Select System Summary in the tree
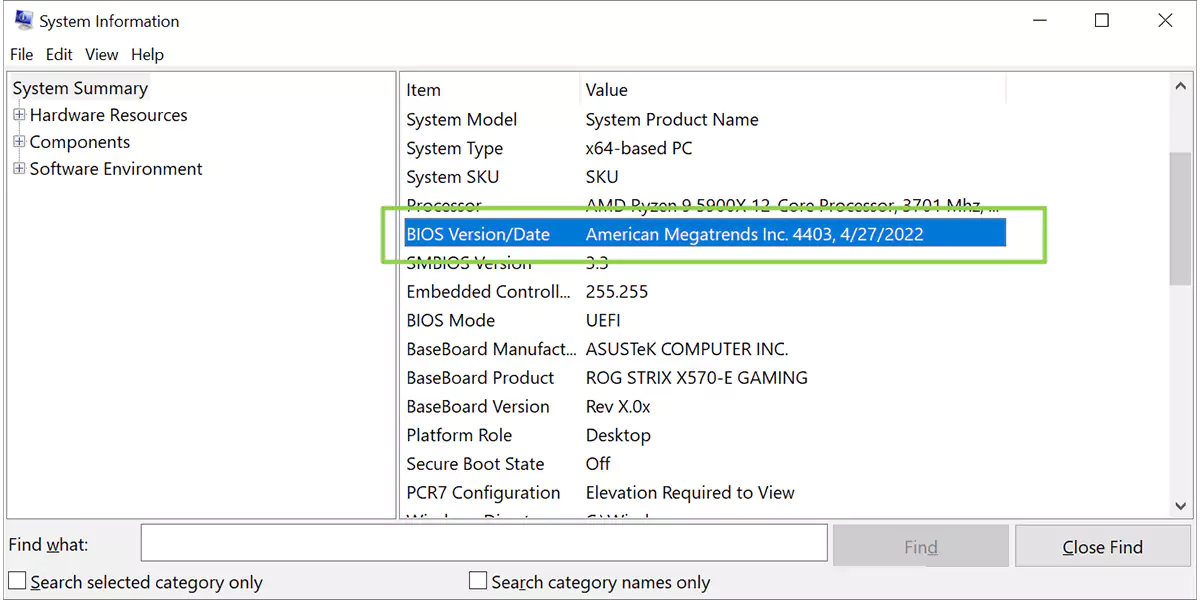 pyautogui.click(x=80, y=88)
